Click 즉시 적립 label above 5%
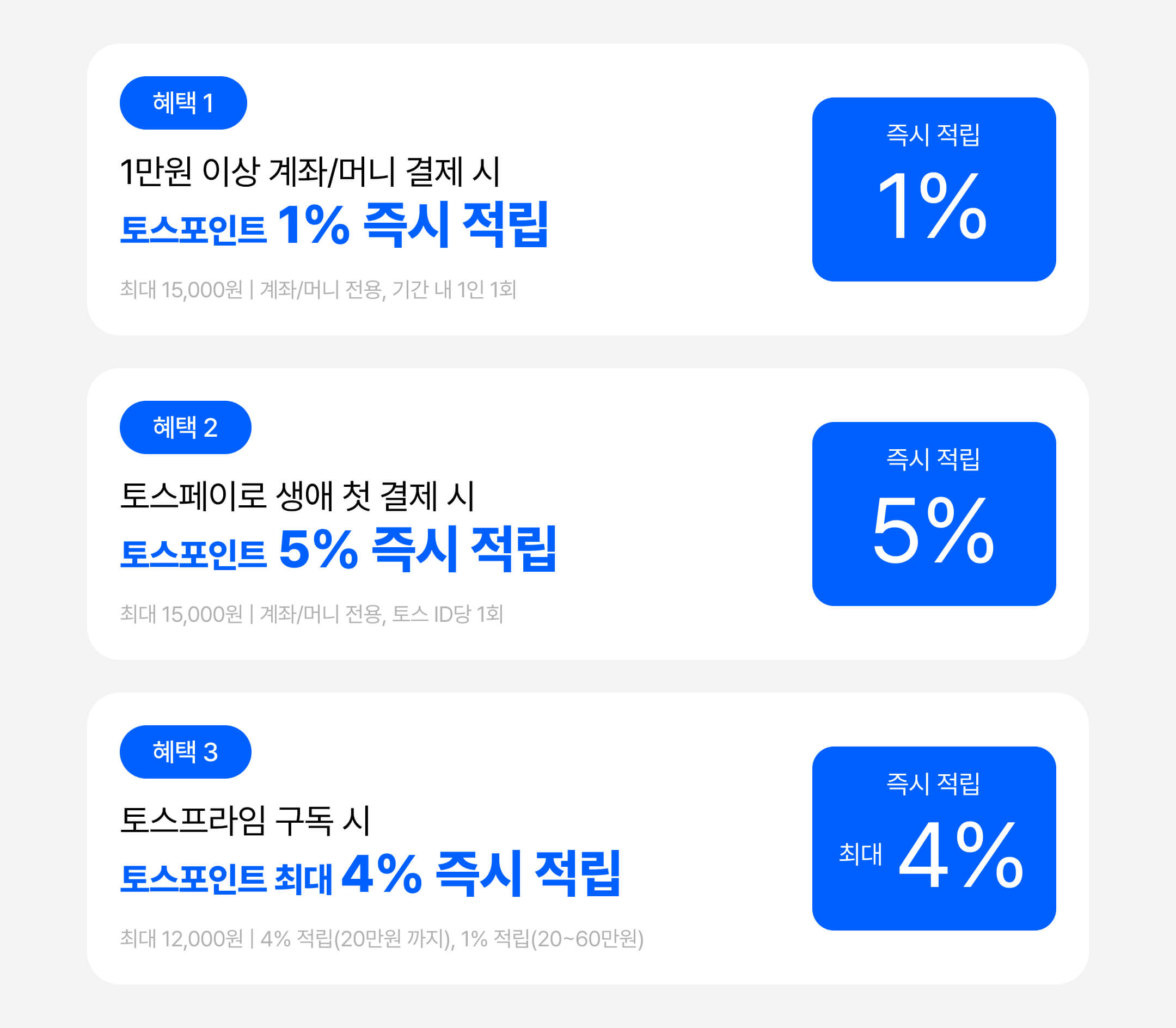This screenshot has height=1028, width=1176. (933, 459)
